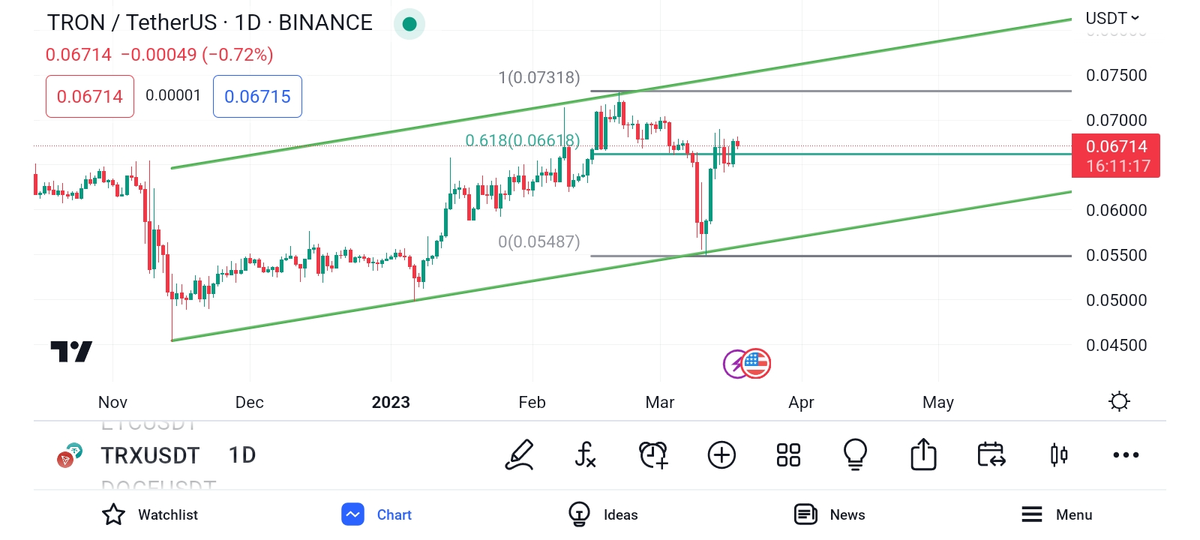Change chart type with candles icon
This screenshot has width=1200, height=540.
pyautogui.click(x=1059, y=455)
